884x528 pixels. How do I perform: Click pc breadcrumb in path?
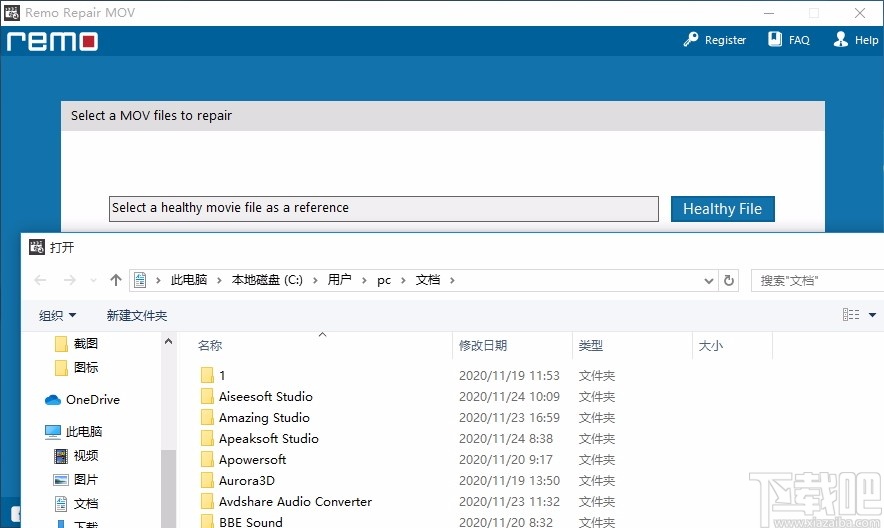(x=384, y=280)
